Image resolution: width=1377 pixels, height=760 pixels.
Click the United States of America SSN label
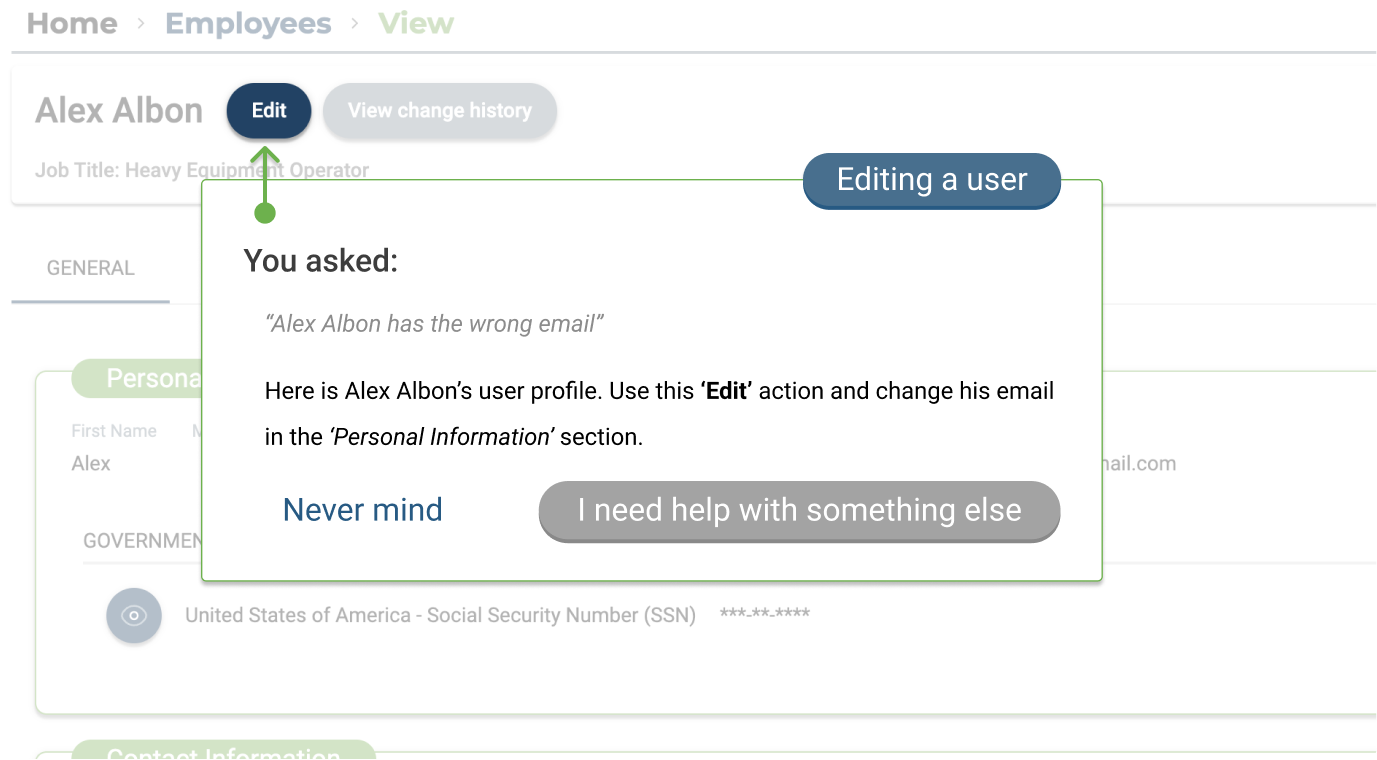[x=440, y=615]
